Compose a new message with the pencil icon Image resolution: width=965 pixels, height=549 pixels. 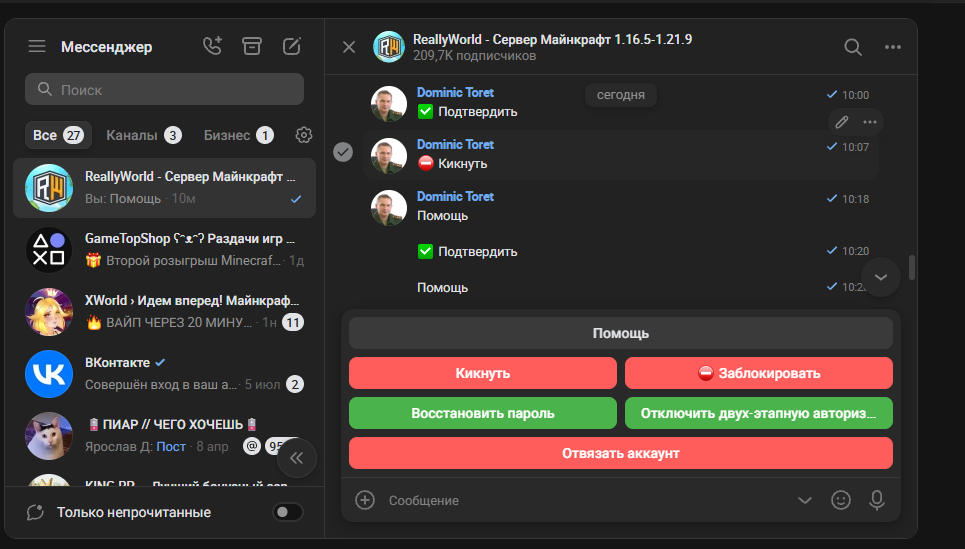click(x=292, y=46)
